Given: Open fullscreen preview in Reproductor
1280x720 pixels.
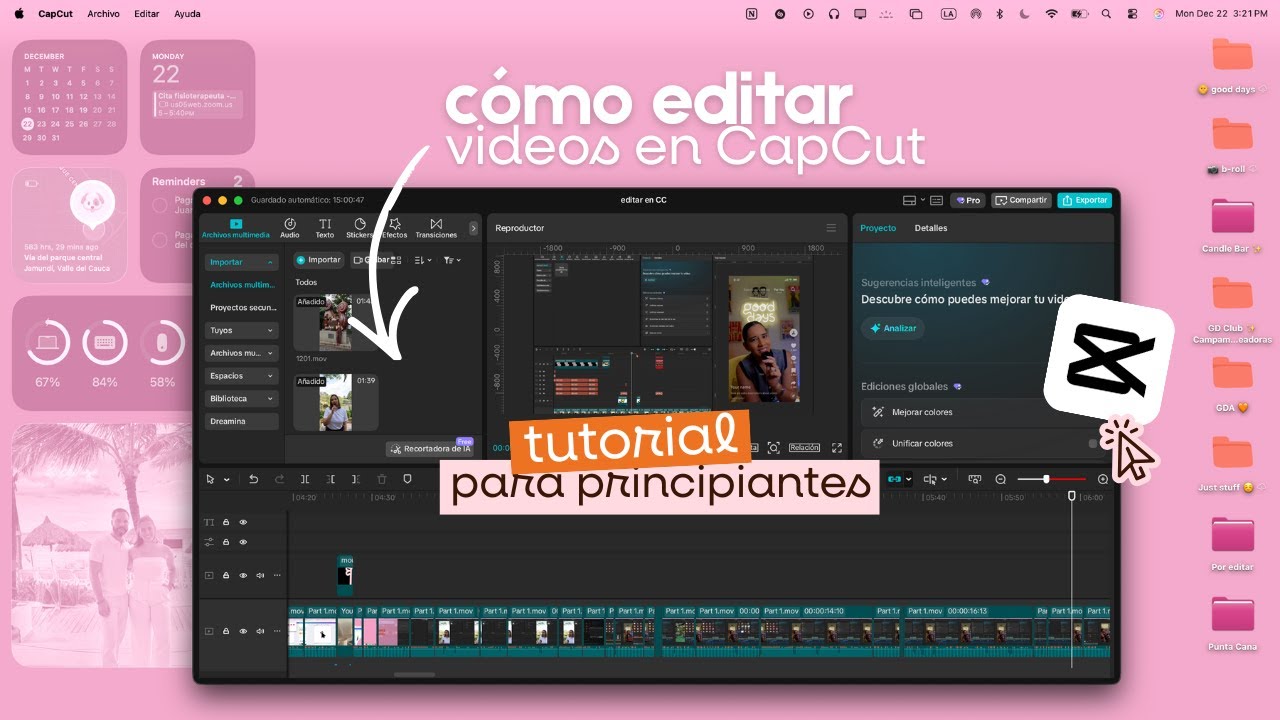Looking at the screenshot, I should (837, 448).
